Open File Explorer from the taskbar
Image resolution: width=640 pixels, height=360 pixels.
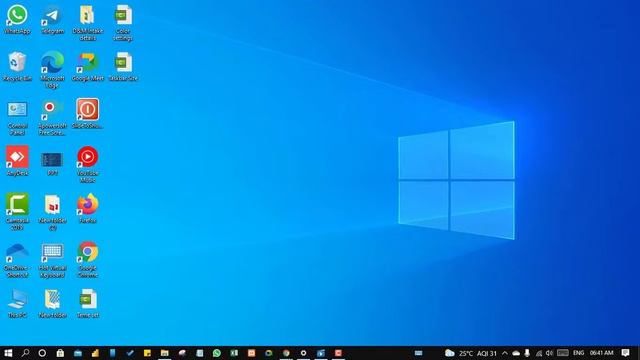coord(164,353)
